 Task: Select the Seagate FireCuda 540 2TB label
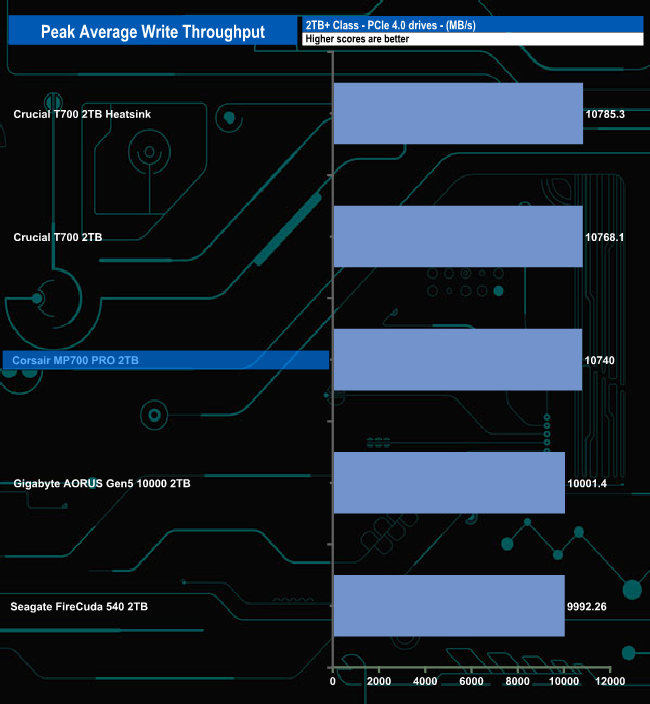point(79,607)
